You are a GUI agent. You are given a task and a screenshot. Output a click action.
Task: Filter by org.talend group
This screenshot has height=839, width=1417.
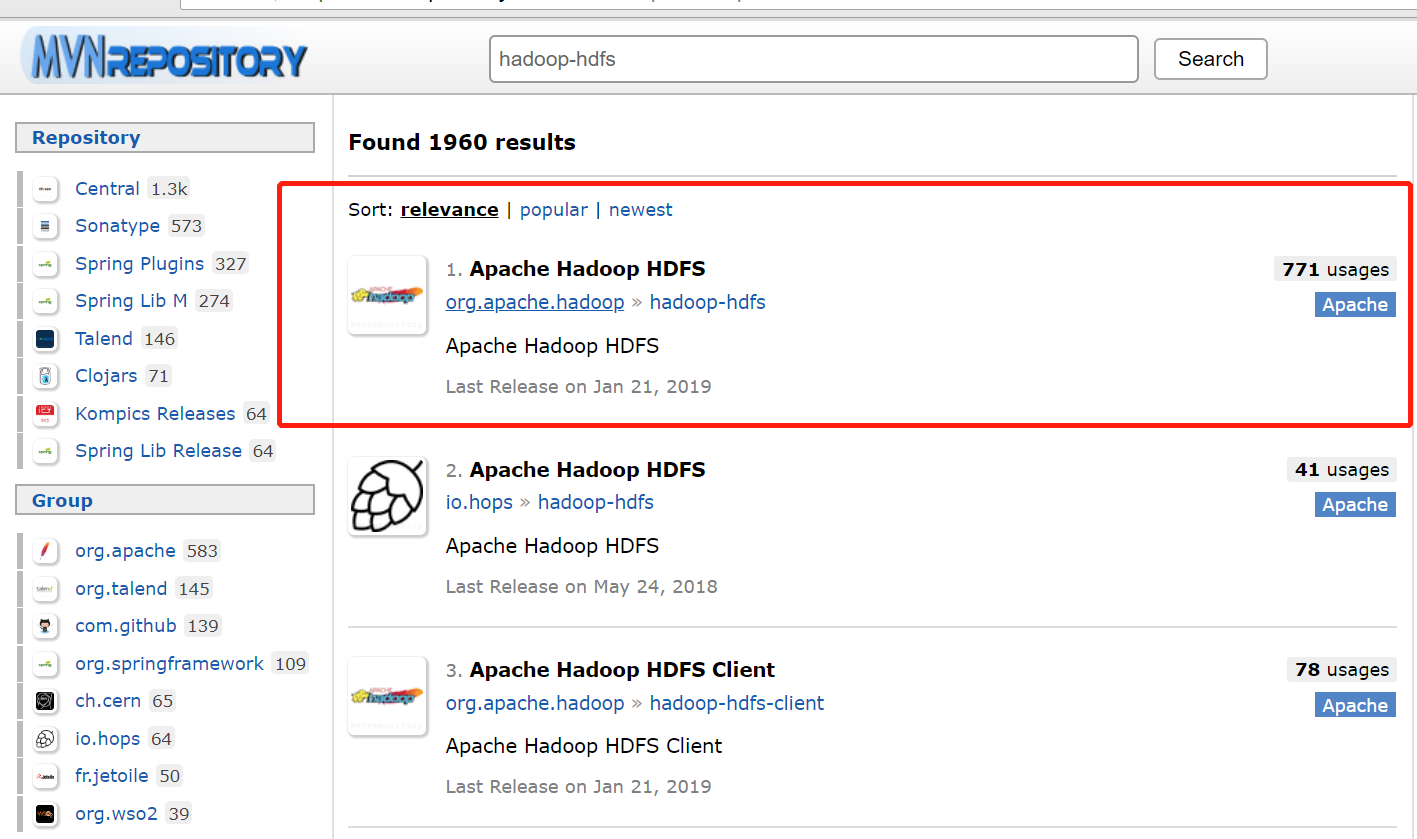[121, 589]
